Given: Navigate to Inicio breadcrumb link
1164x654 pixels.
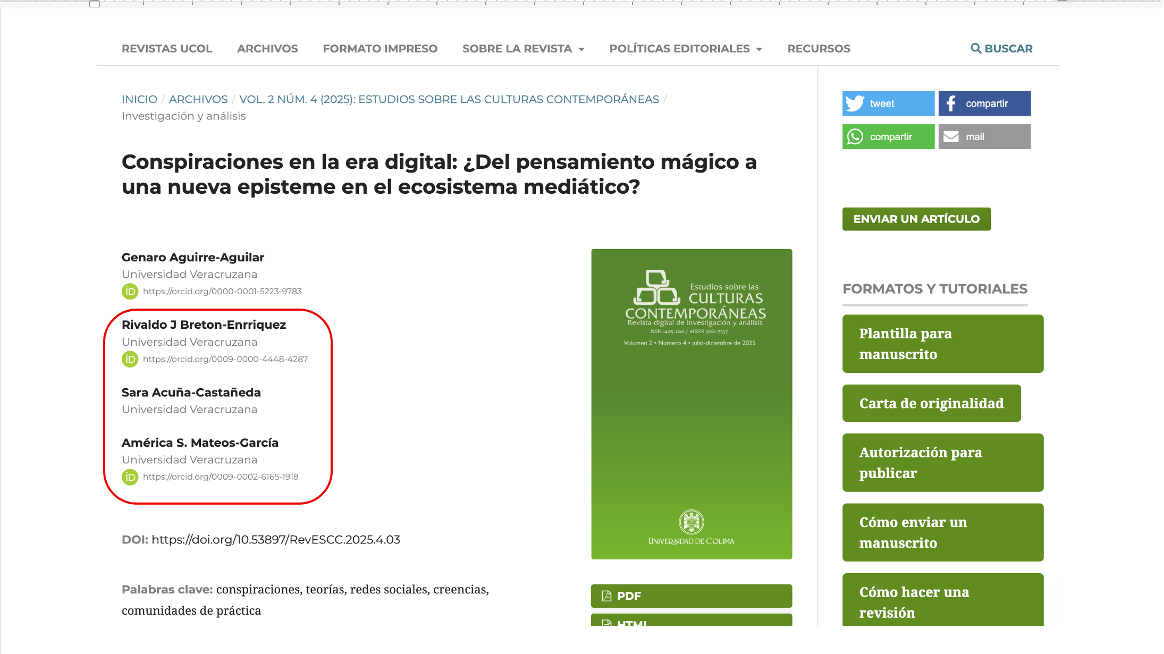Looking at the screenshot, I should coord(139,99).
